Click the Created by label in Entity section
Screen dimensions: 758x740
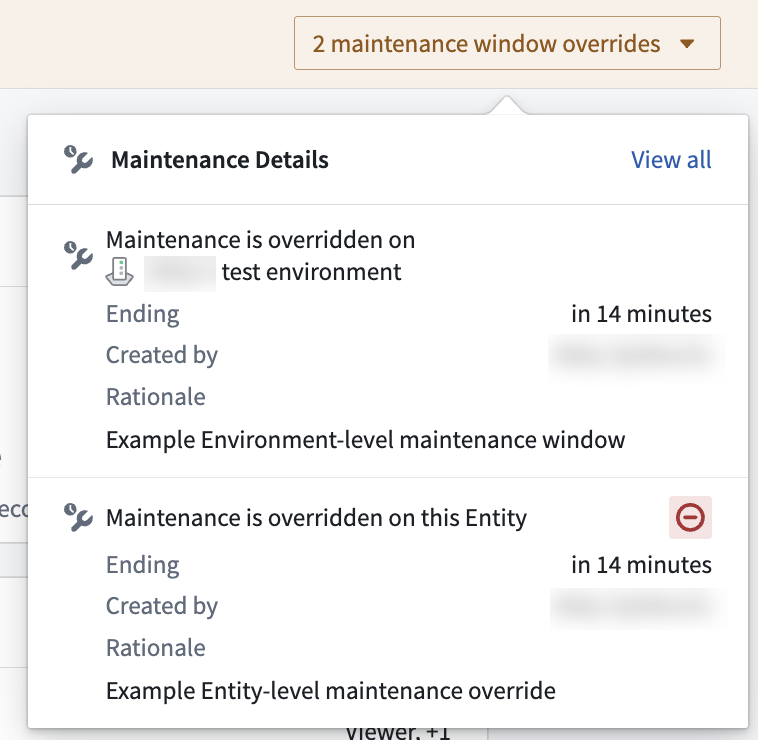point(162,606)
